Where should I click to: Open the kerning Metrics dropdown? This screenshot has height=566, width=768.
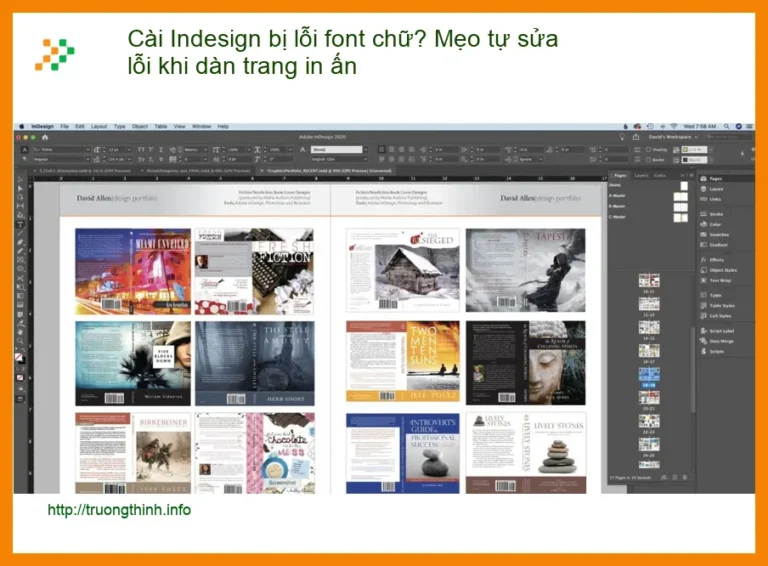205,149
